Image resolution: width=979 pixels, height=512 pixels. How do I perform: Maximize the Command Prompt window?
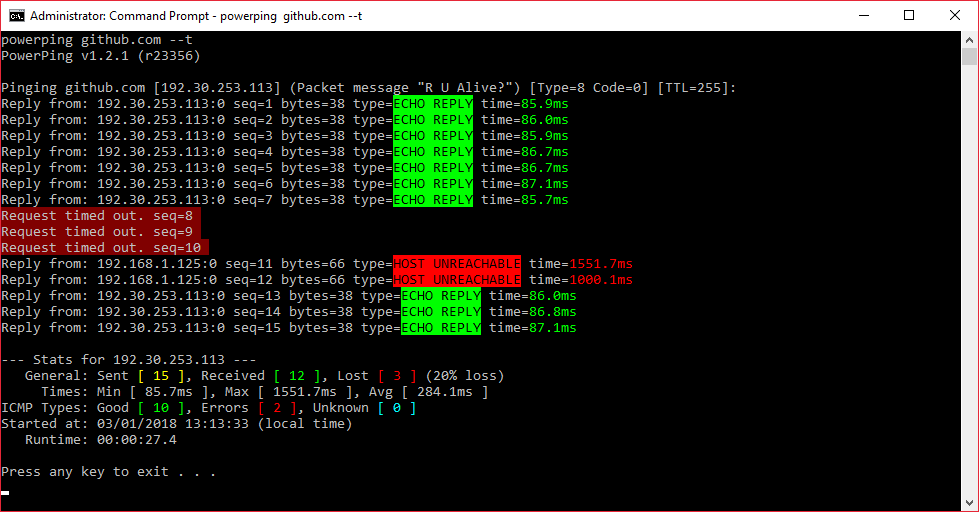[x=909, y=16]
